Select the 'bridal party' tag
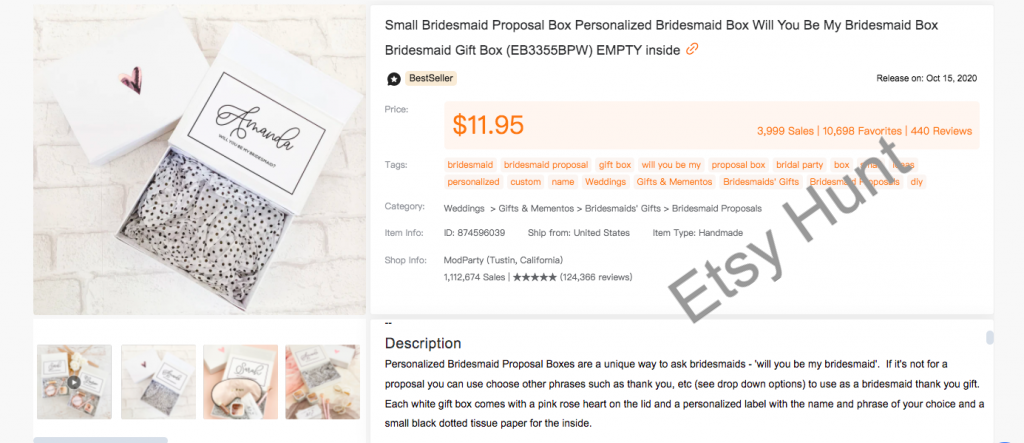 click(x=800, y=164)
